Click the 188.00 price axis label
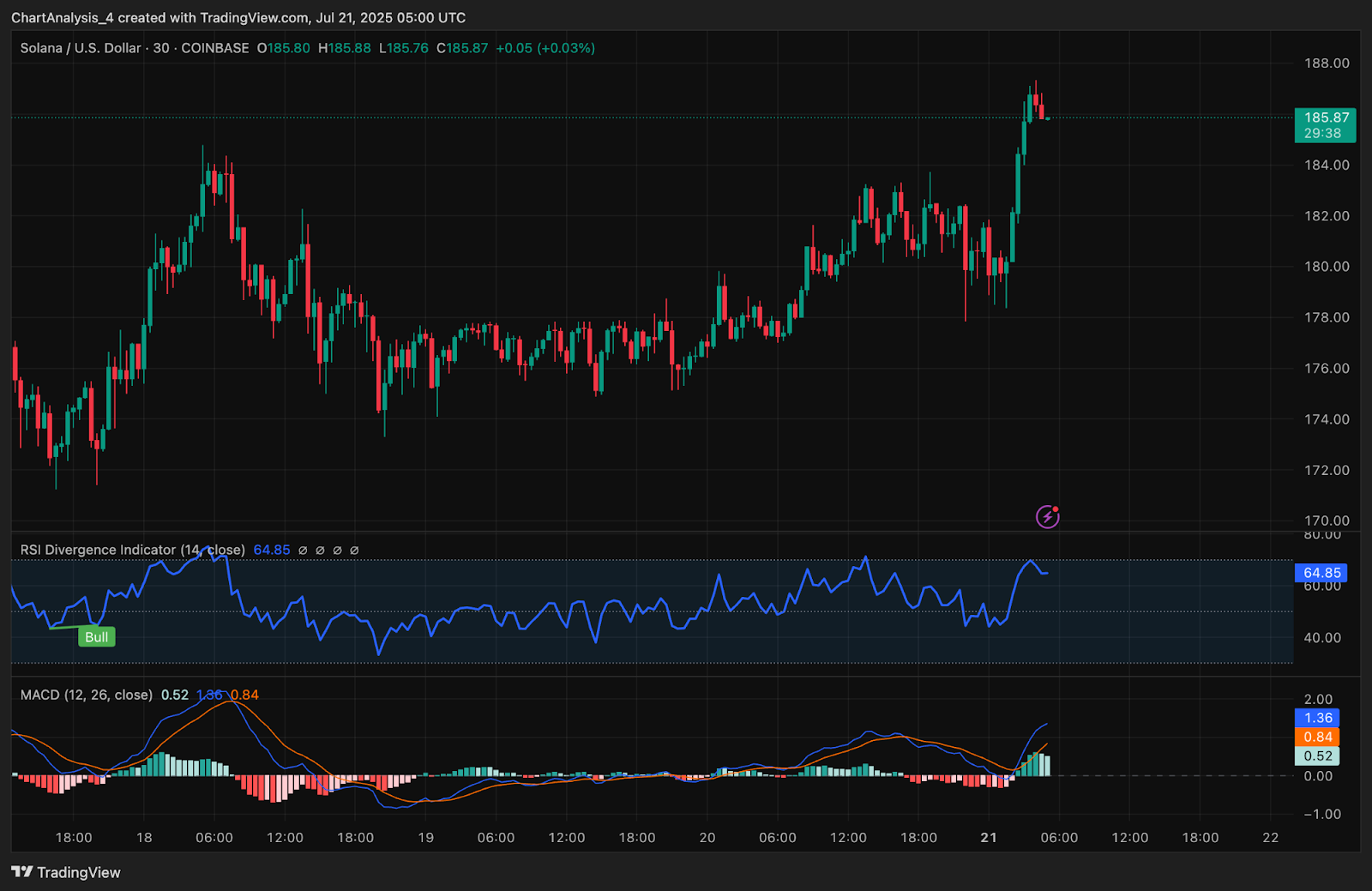 (1327, 63)
